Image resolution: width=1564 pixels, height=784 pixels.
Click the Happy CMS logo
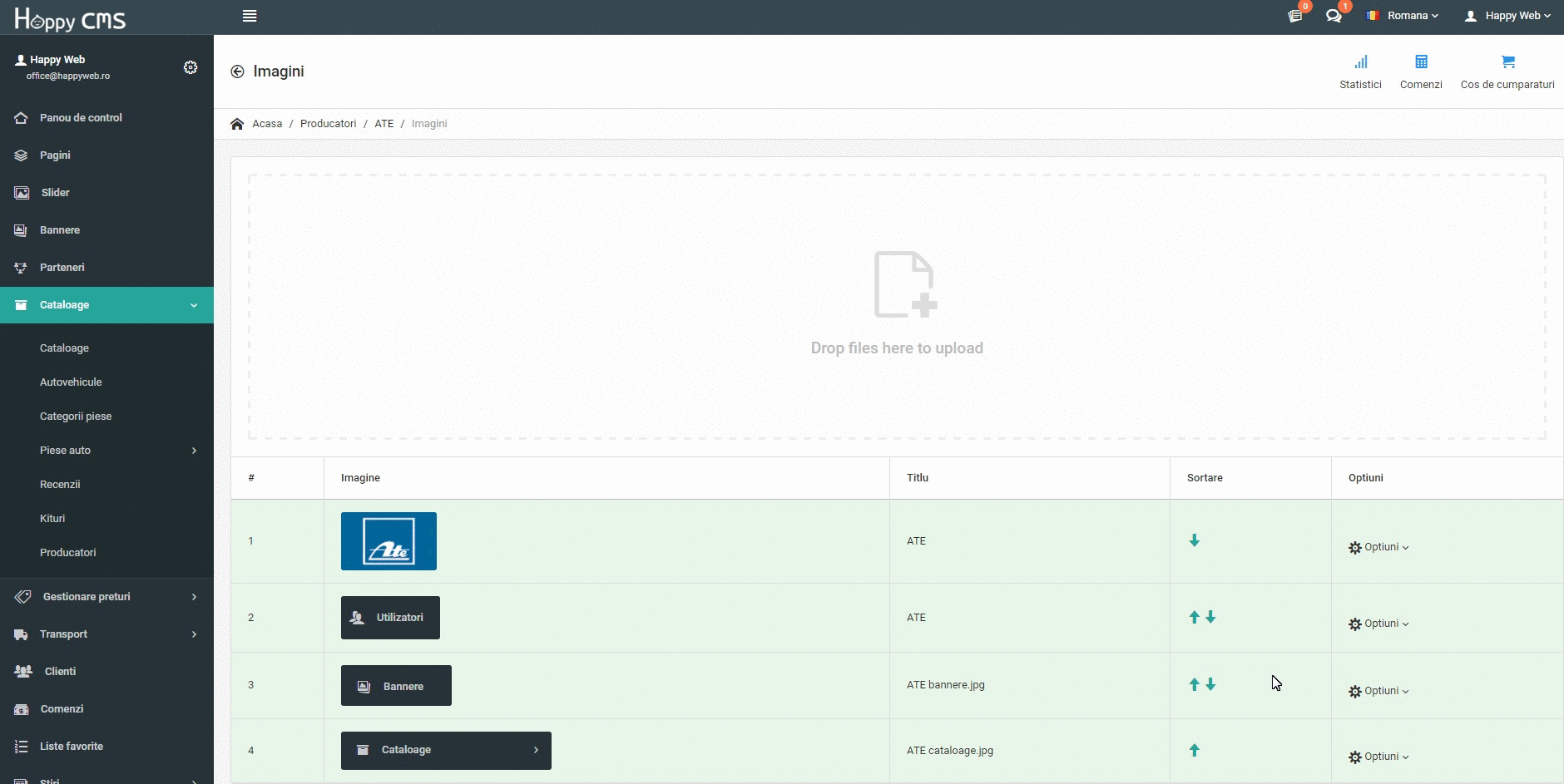[x=70, y=18]
